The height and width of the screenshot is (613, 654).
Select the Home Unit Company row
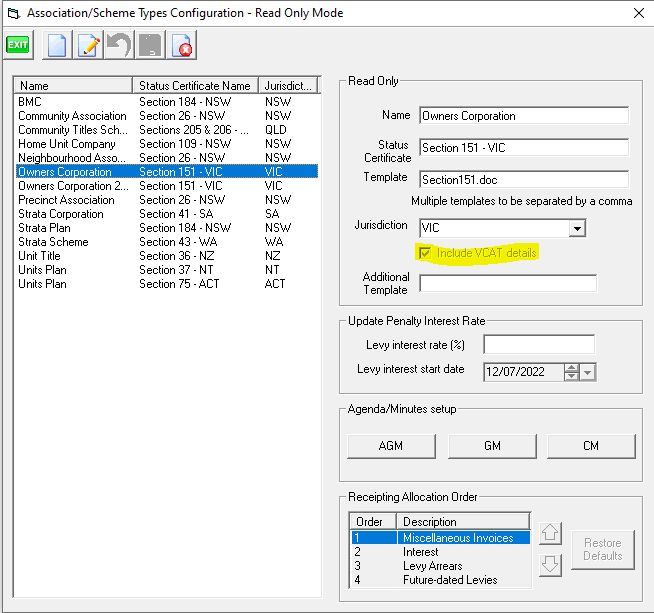click(167, 144)
